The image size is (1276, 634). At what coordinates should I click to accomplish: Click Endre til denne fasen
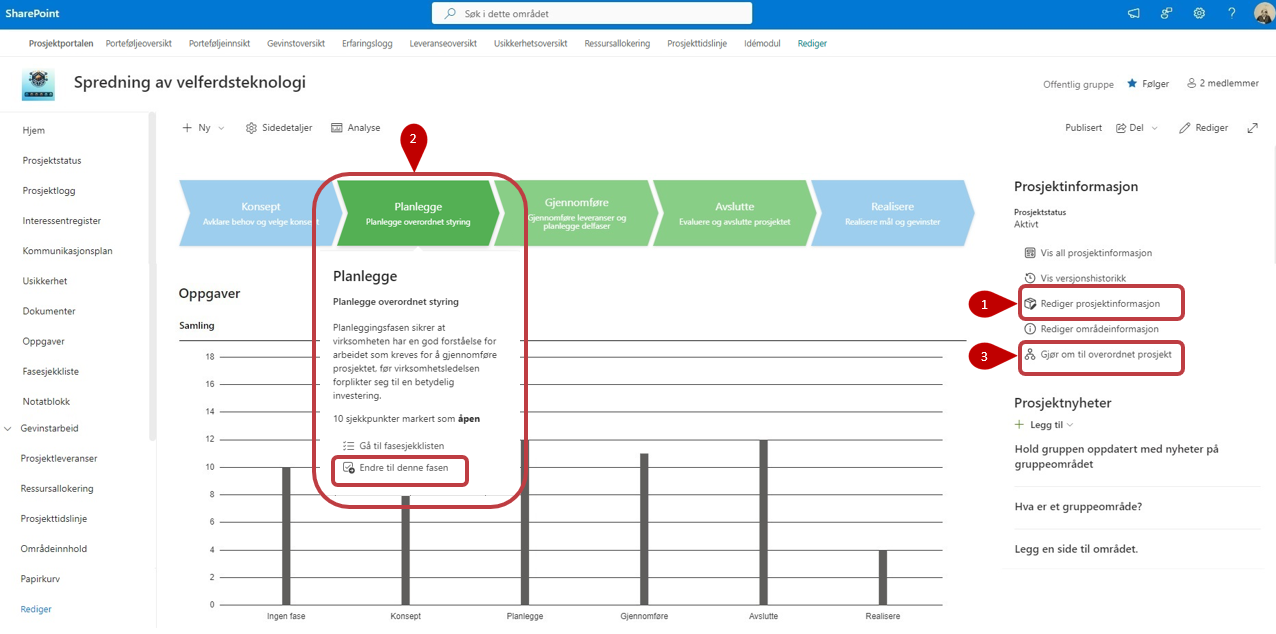pyautogui.click(x=403, y=468)
